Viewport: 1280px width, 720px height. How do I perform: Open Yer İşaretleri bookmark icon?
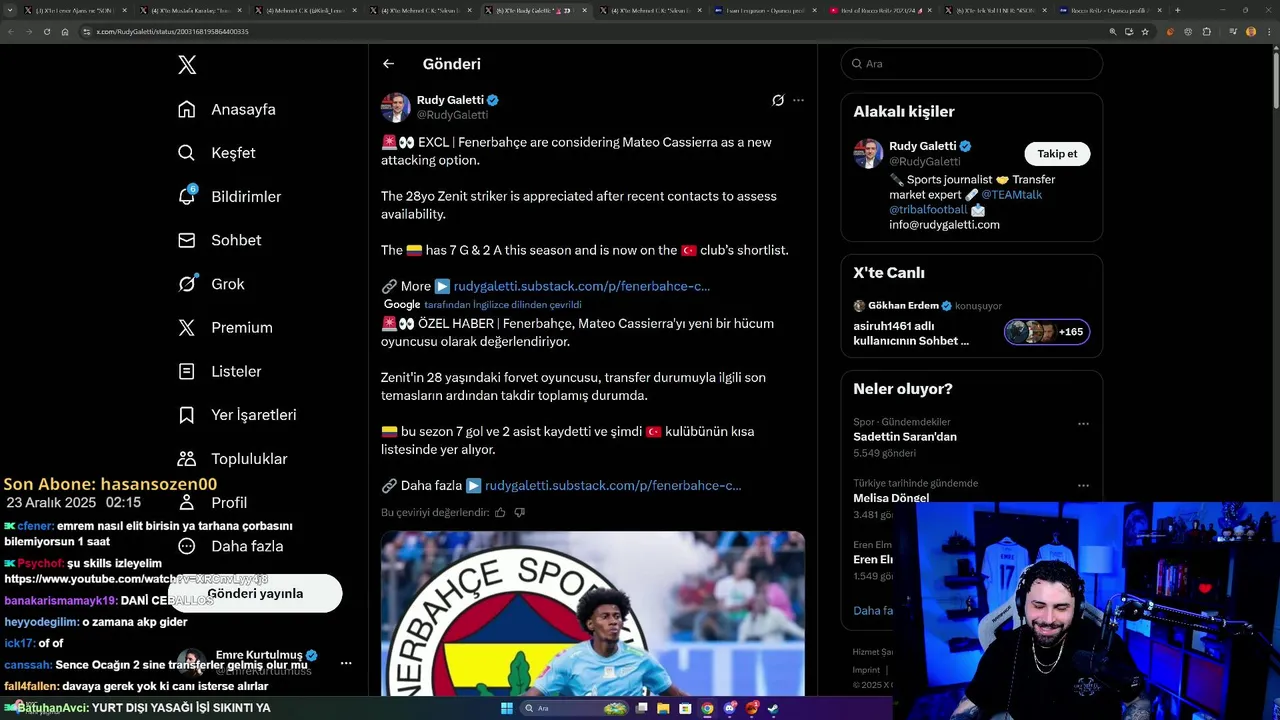[x=187, y=415]
